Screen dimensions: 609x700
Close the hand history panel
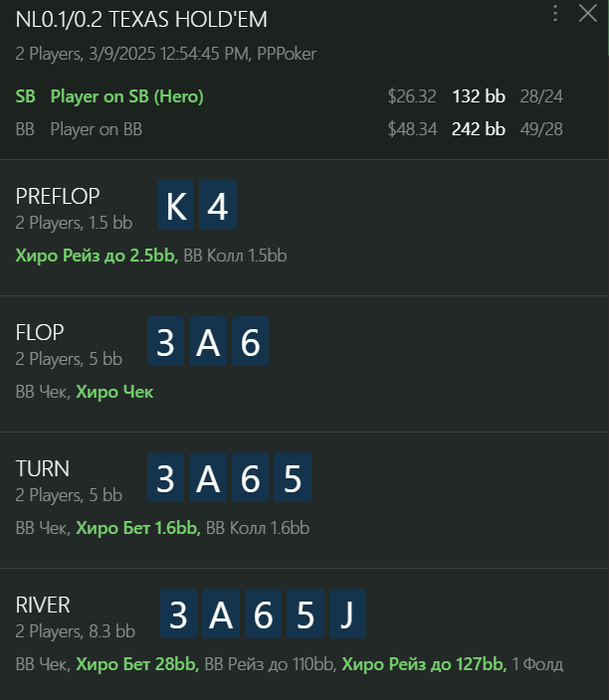(x=588, y=13)
